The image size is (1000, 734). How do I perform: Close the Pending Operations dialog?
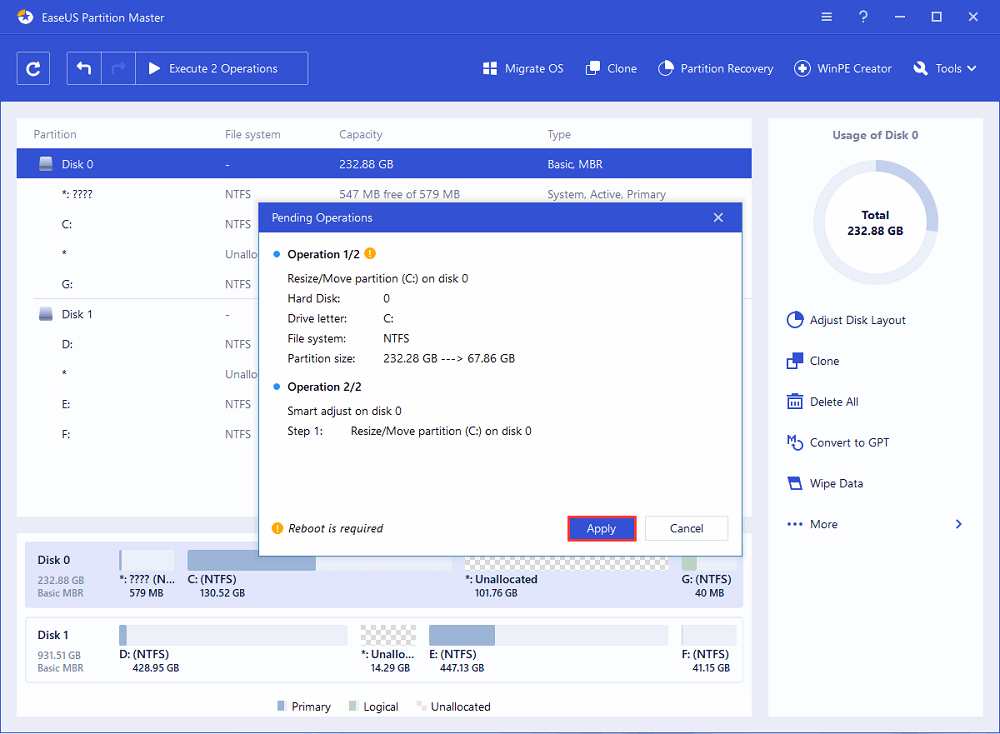click(x=718, y=218)
